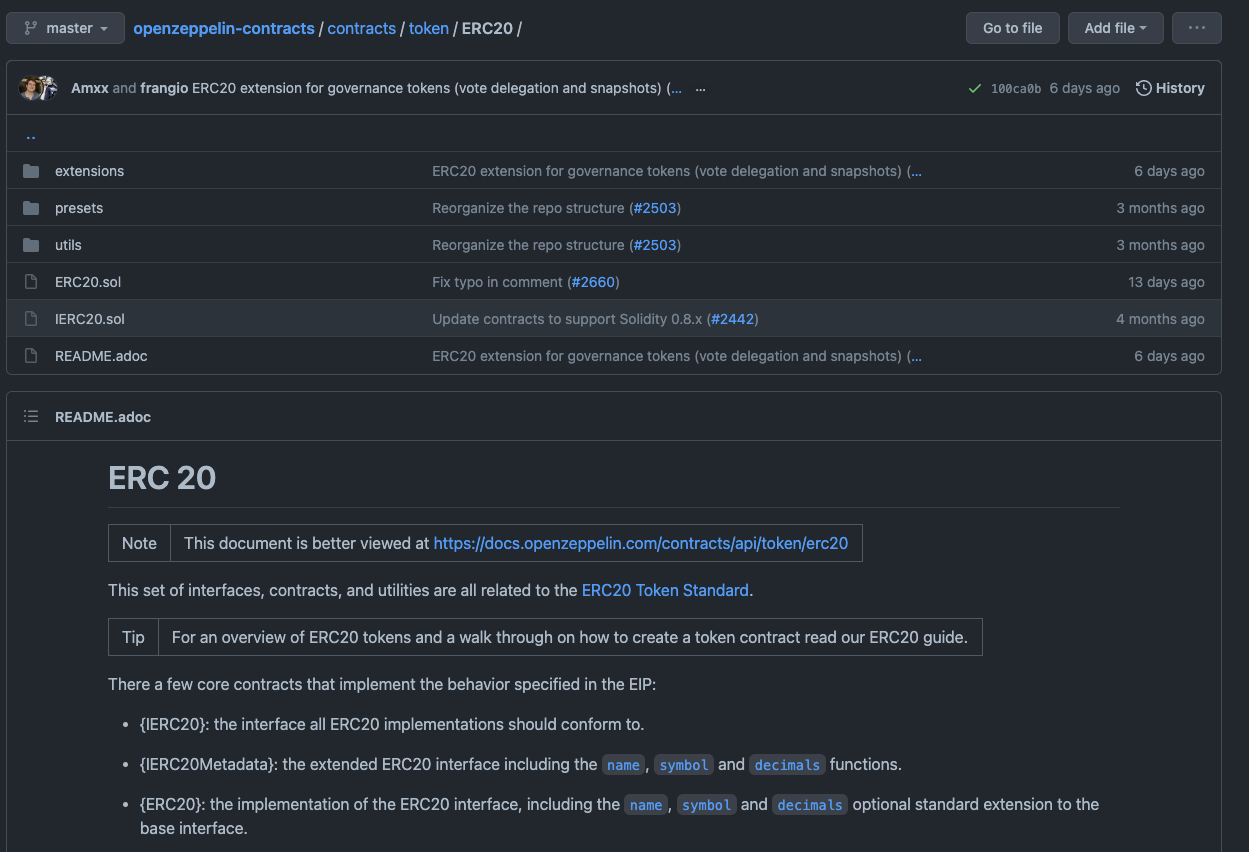Viewport: 1249px width, 852px height.
Task: Click the ERC20.sol file icon
Action: [31, 282]
